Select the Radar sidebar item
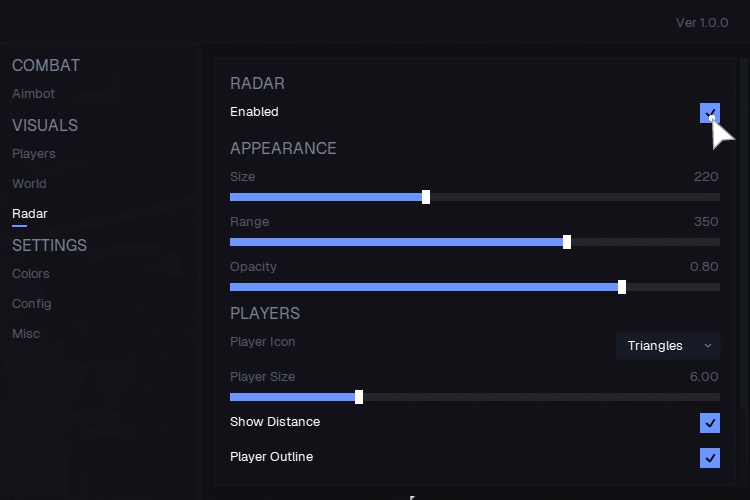 tap(29, 214)
